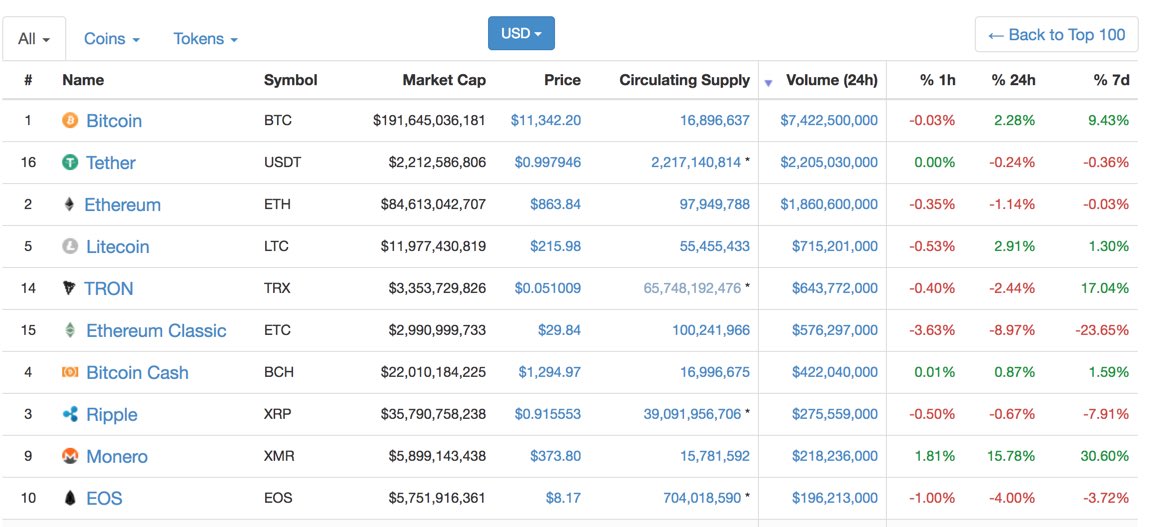Click the Ripple blue logo icon
1164x527 pixels.
click(x=70, y=414)
